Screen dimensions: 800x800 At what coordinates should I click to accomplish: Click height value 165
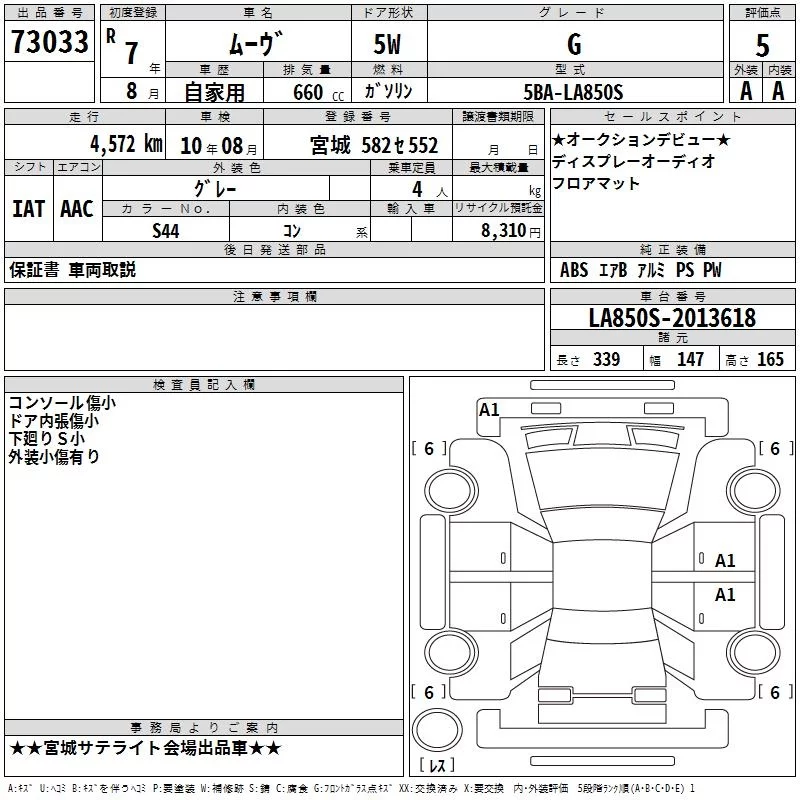[x=770, y=359]
